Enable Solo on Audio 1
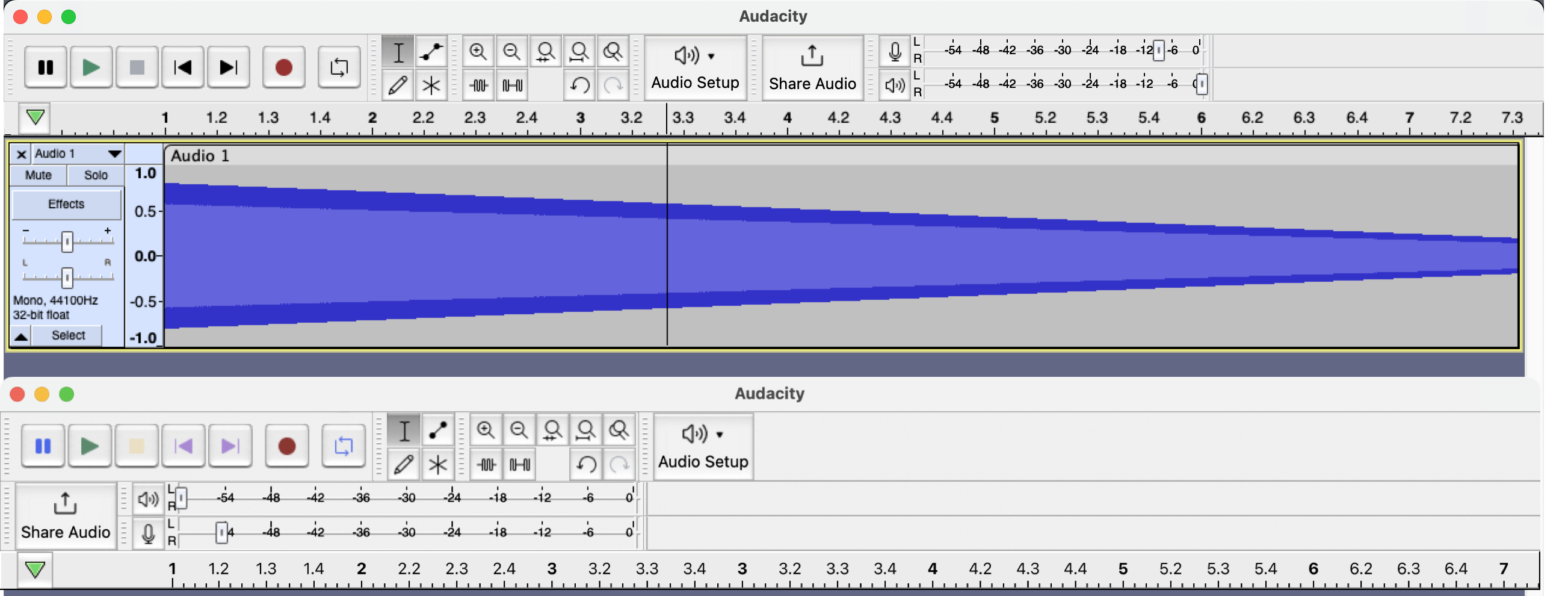The height and width of the screenshot is (596, 1568). coord(95,175)
